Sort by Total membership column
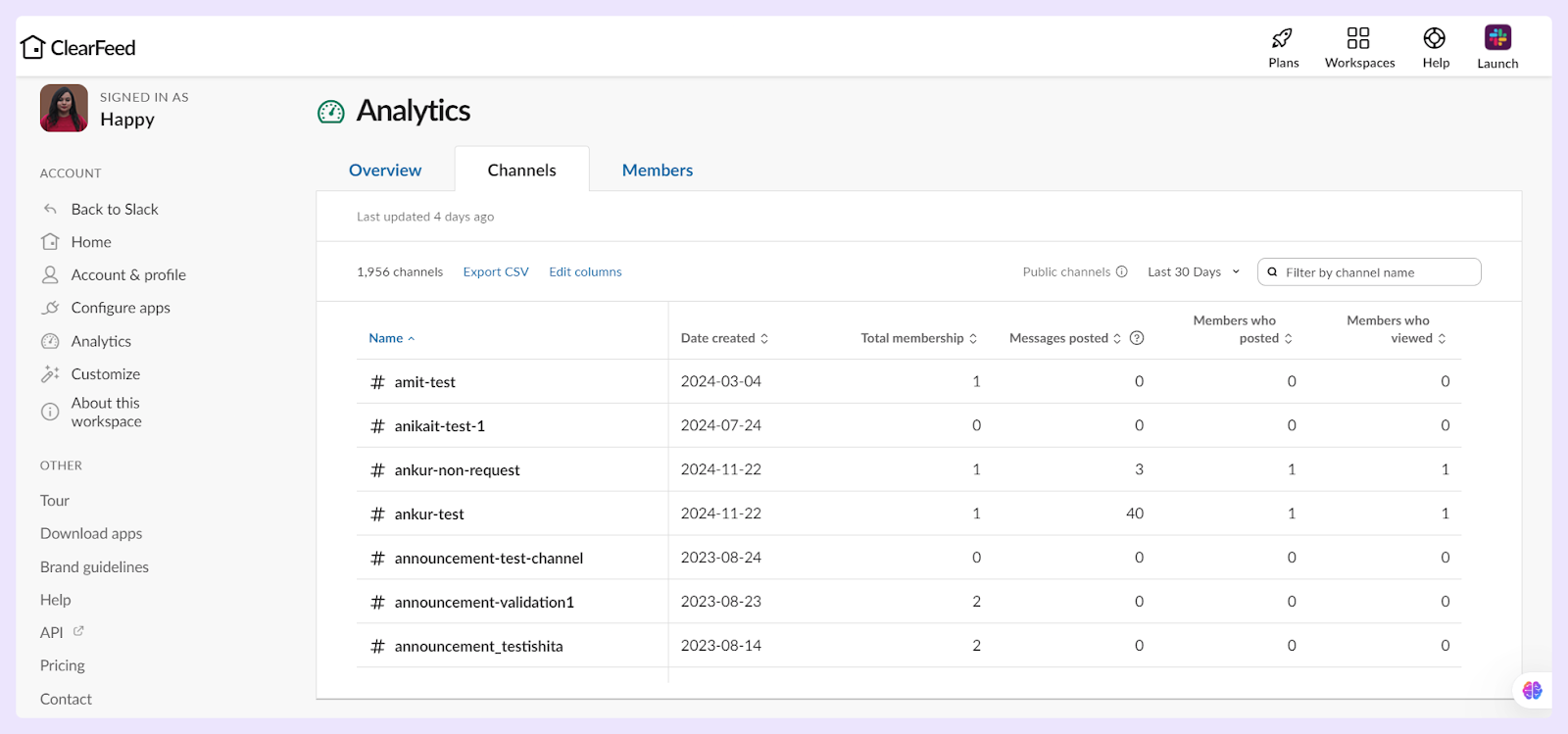The height and width of the screenshot is (734, 1568). (919, 338)
